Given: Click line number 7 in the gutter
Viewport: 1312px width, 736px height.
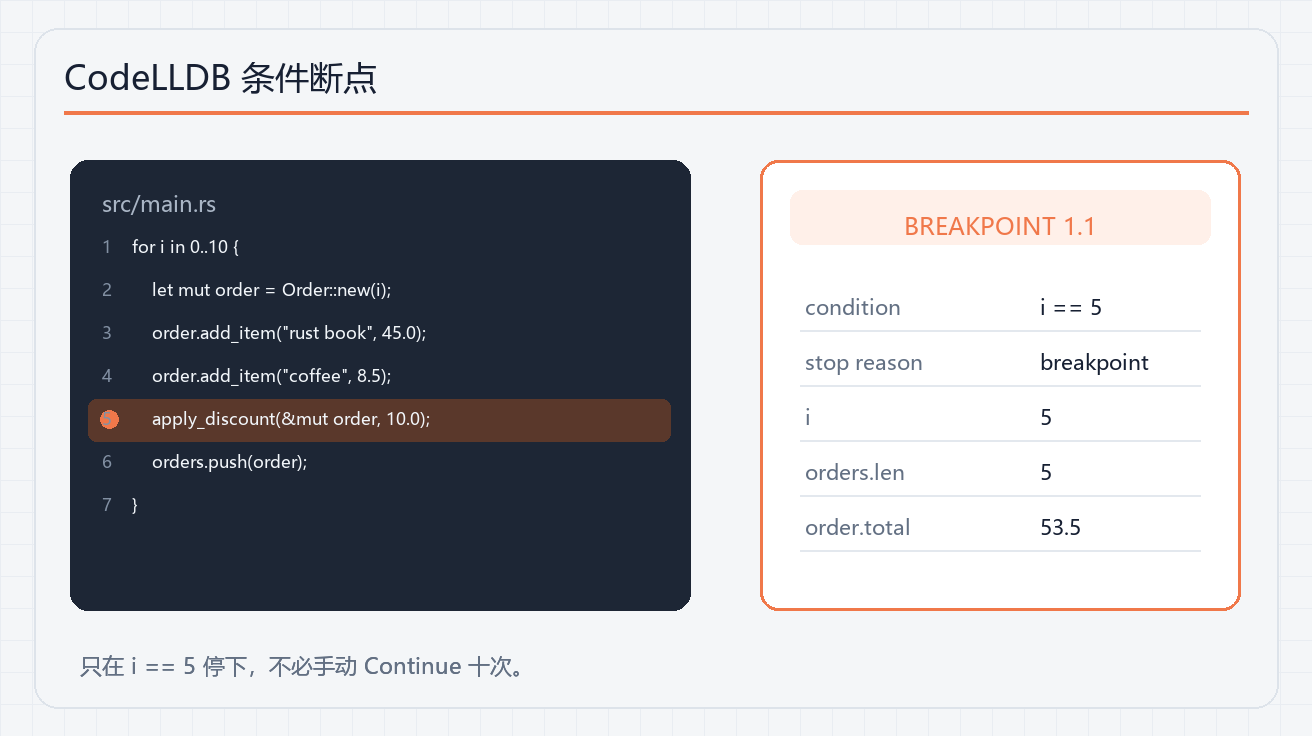Looking at the screenshot, I should point(107,505).
